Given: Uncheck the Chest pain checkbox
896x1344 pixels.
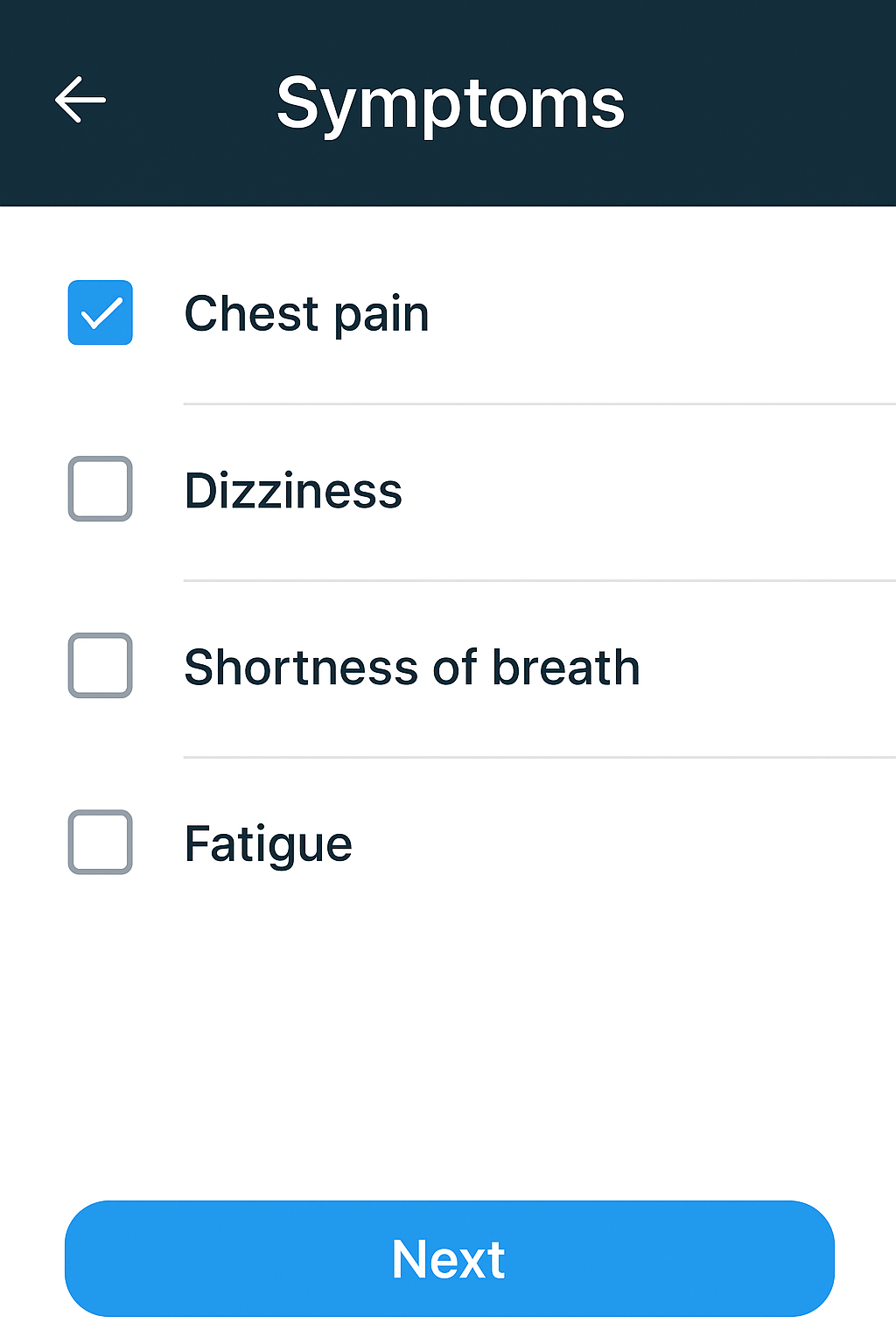Looking at the screenshot, I should [x=101, y=312].
